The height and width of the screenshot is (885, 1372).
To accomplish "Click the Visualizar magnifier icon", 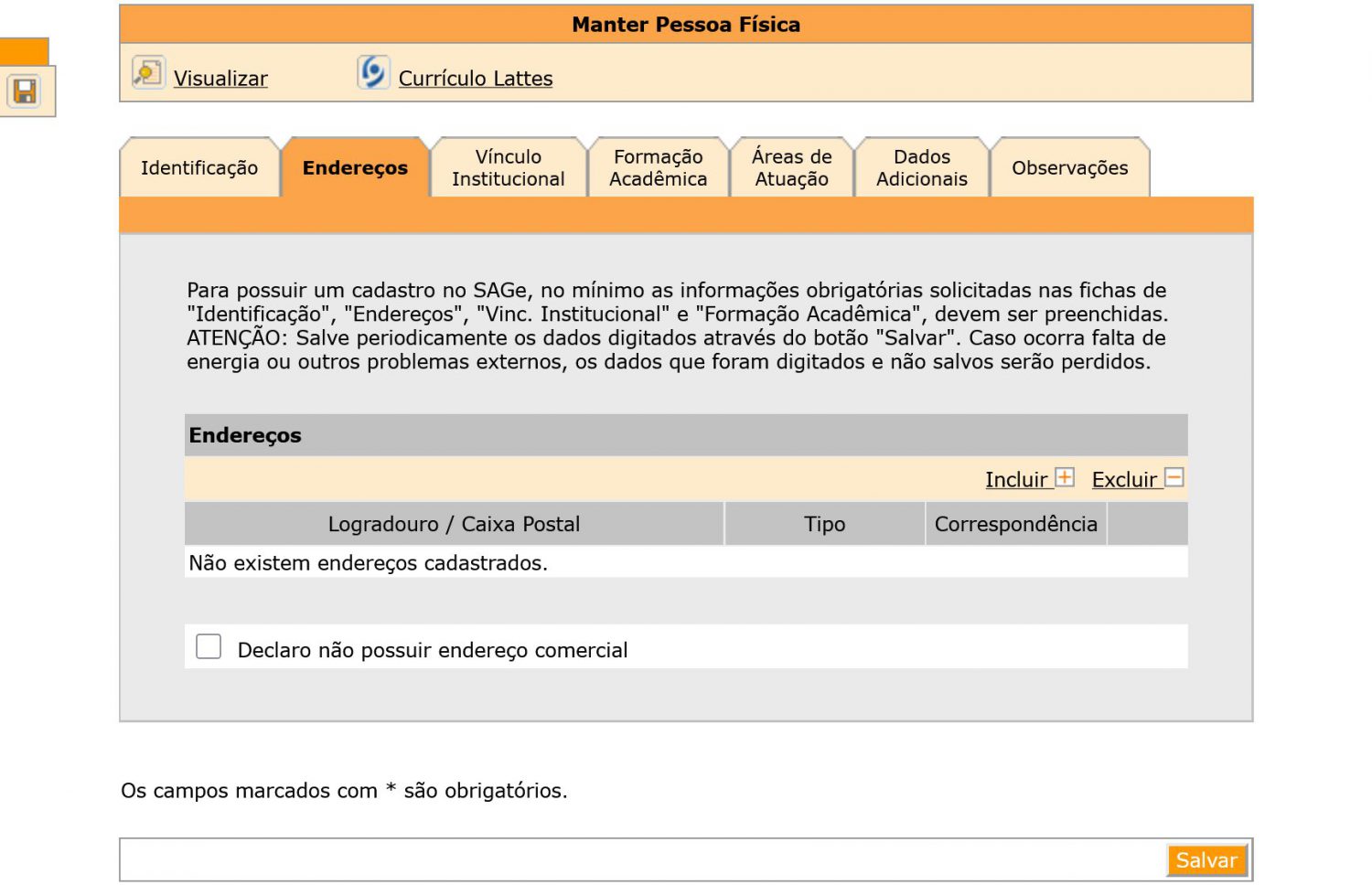I will (x=147, y=72).
